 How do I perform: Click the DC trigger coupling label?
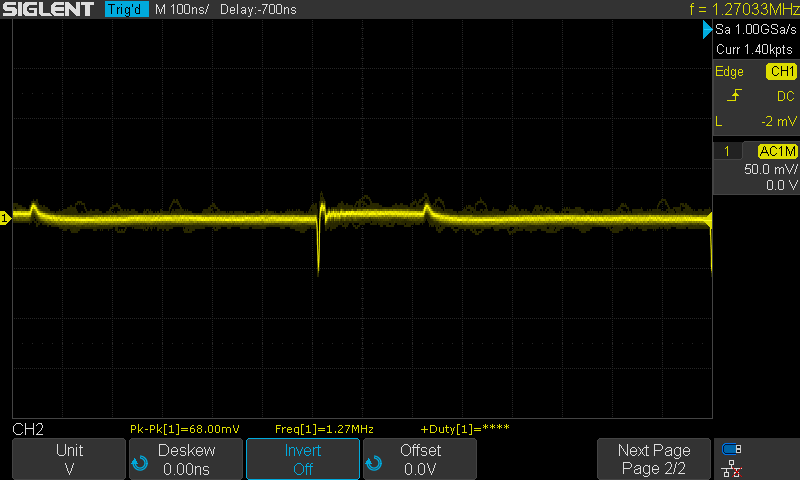786,96
